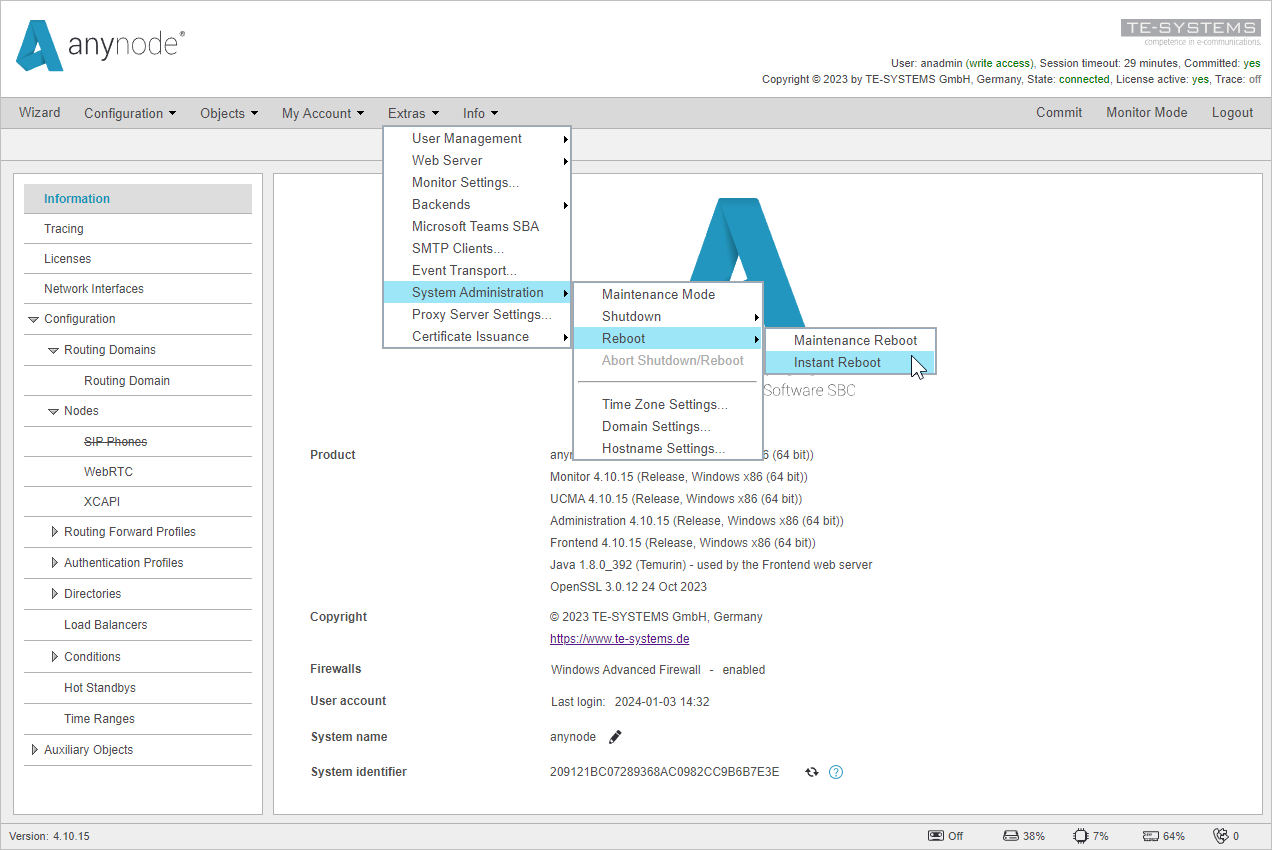The width and height of the screenshot is (1272, 850).
Task: Open the Info menu
Action: click(479, 113)
